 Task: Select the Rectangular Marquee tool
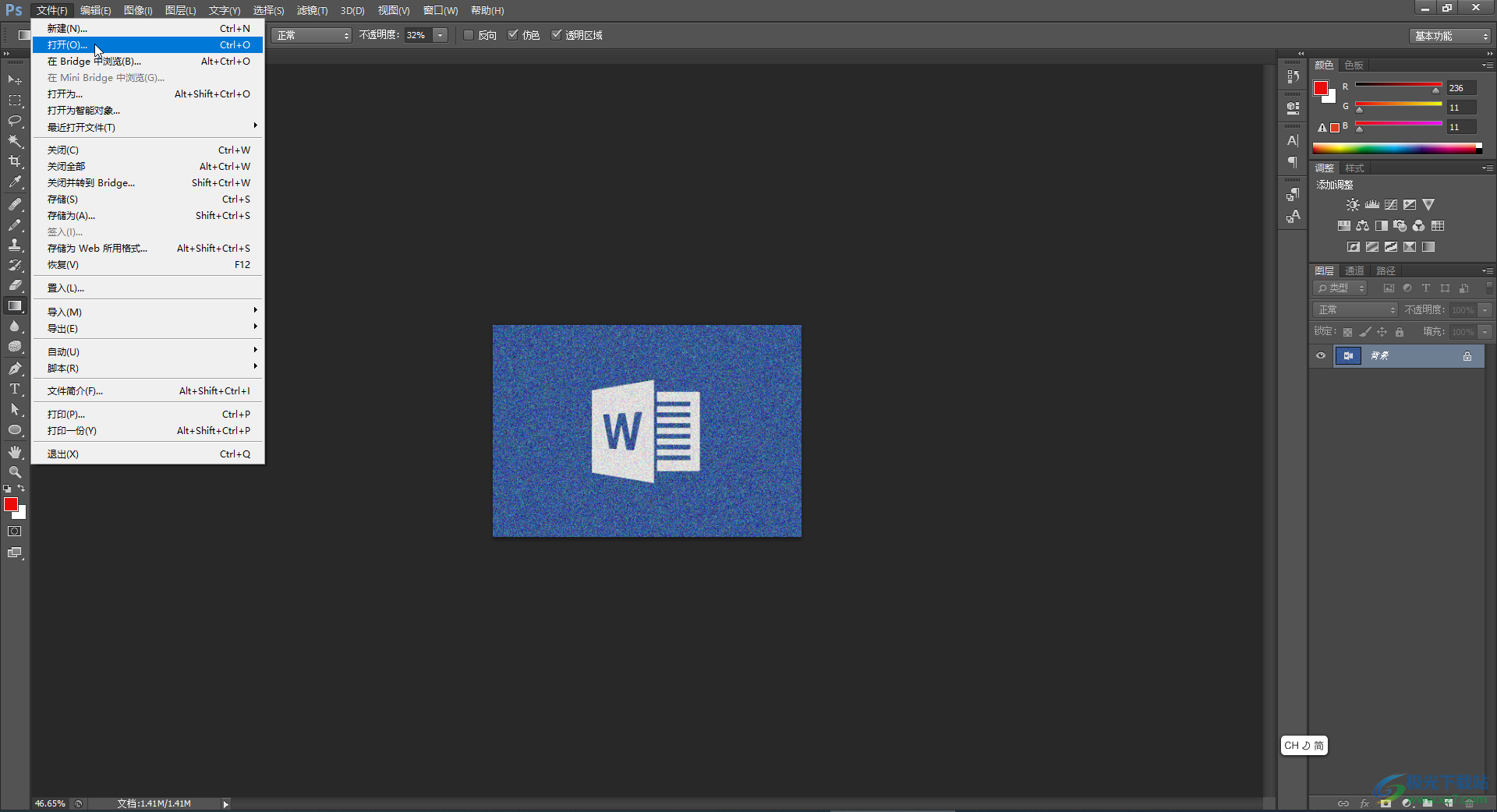coord(15,101)
